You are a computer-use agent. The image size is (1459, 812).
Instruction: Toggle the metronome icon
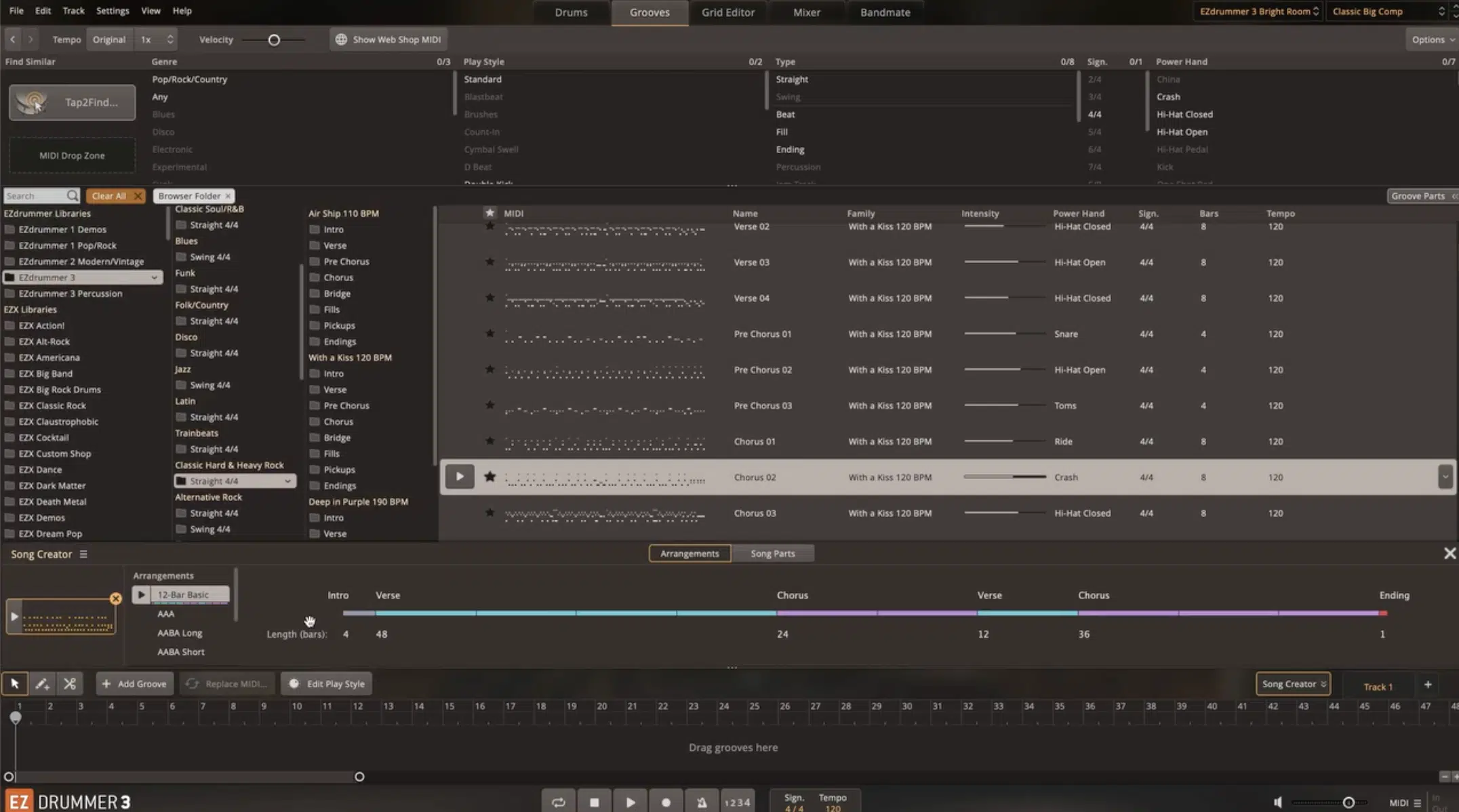[x=702, y=802]
